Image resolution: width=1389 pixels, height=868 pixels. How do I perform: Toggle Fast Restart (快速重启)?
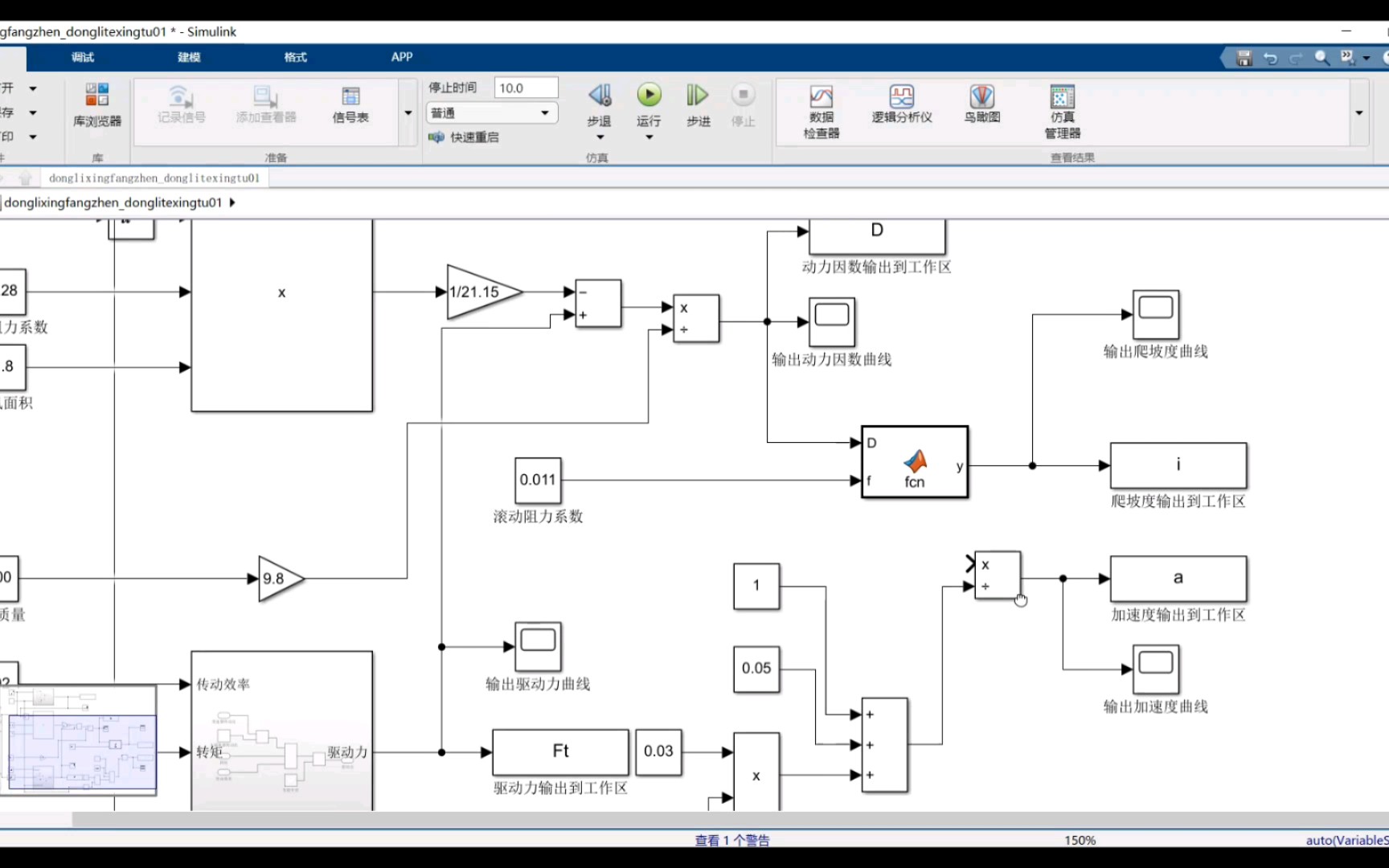pos(464,137)
